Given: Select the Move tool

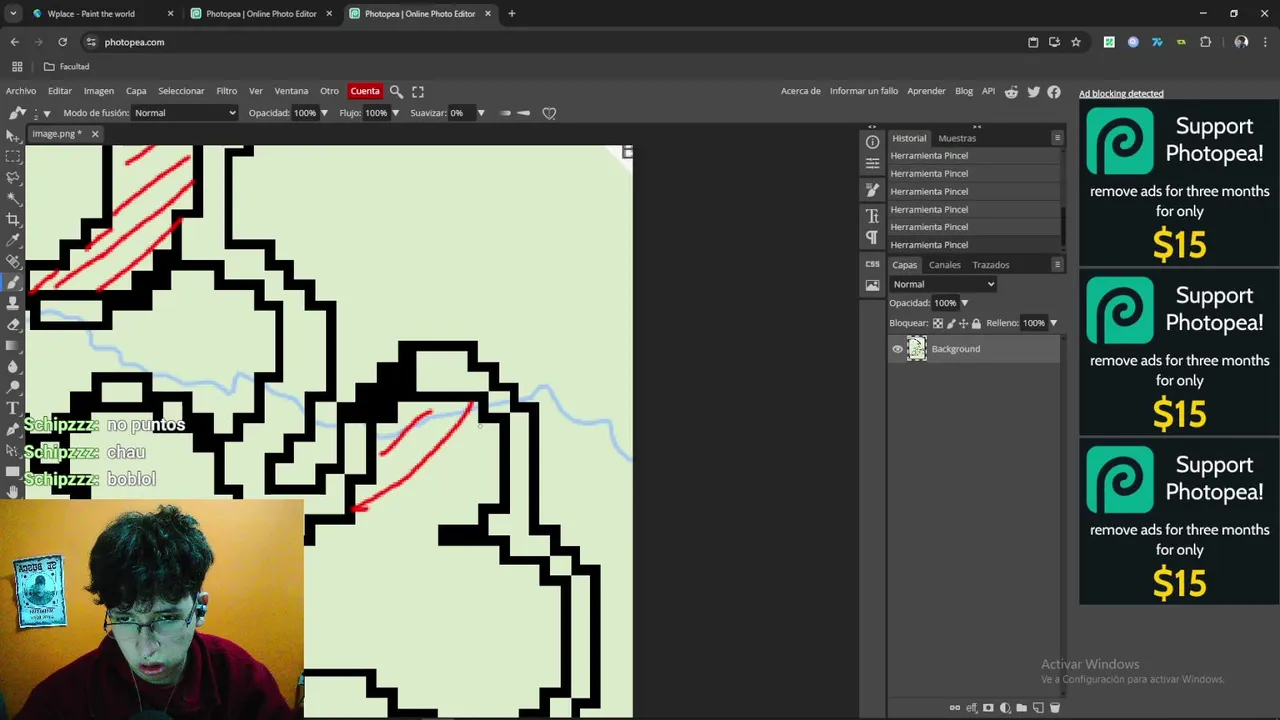Looking at the screenshot, I should 12,135.
